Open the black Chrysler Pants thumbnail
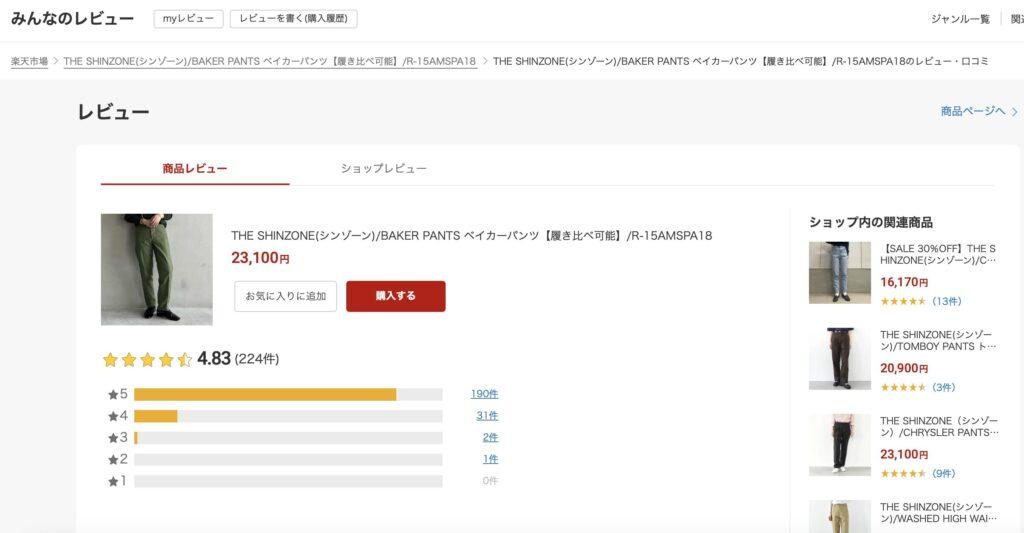Image resolution: width=1024 pixels, height=533 pixels. coord(839,445)
